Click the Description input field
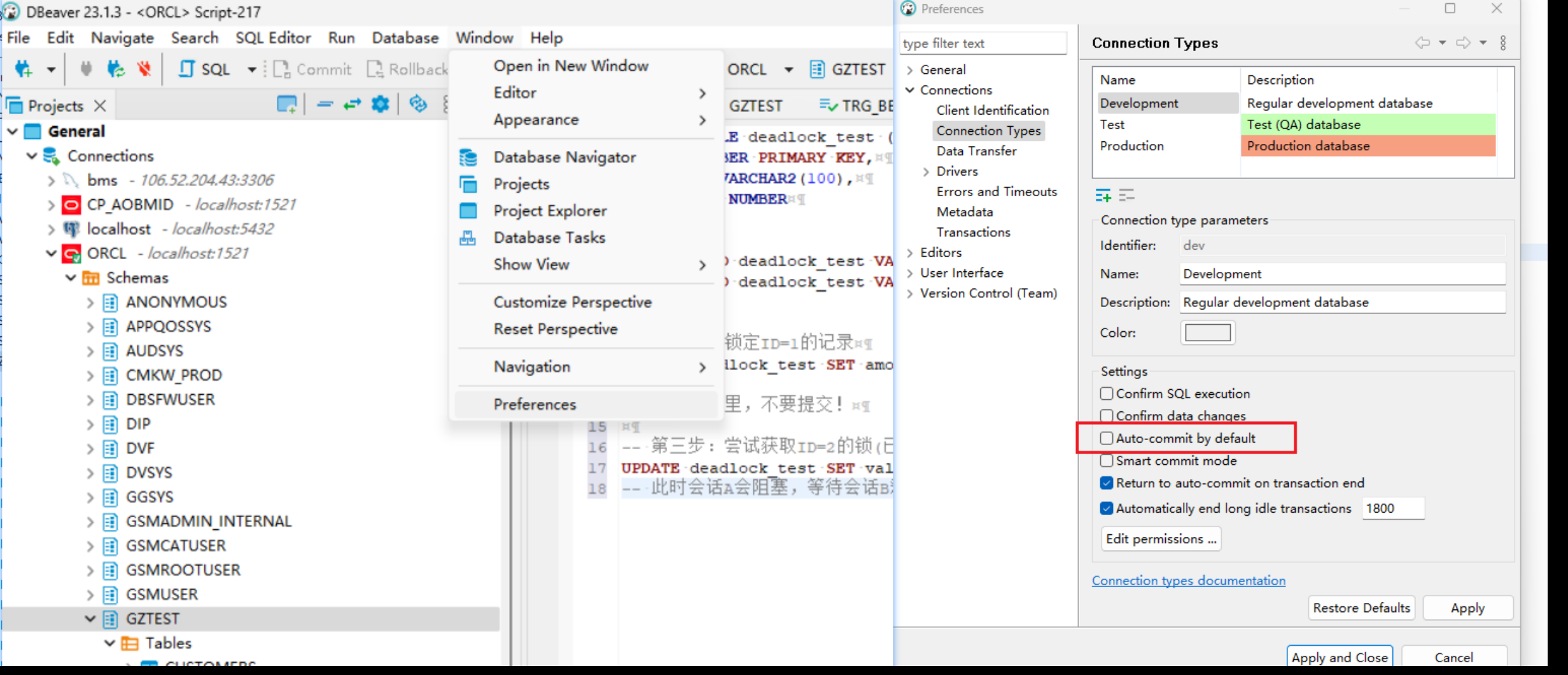The image size is (1568, 675). 1343,302
